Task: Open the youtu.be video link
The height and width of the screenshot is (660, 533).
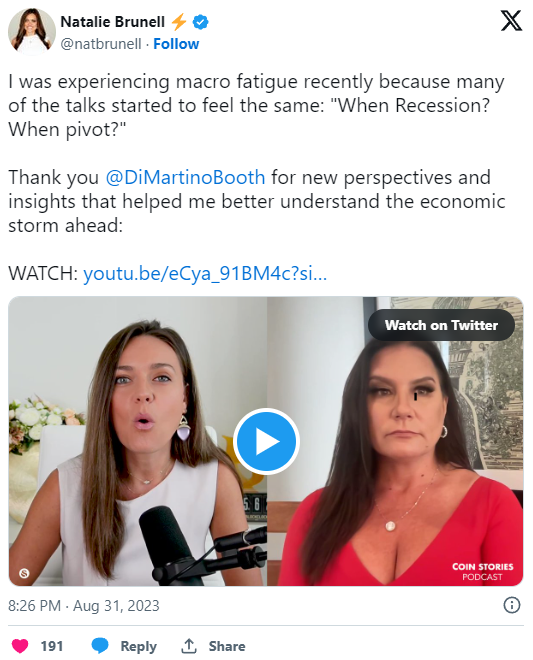Action: (x=205, y=274)
